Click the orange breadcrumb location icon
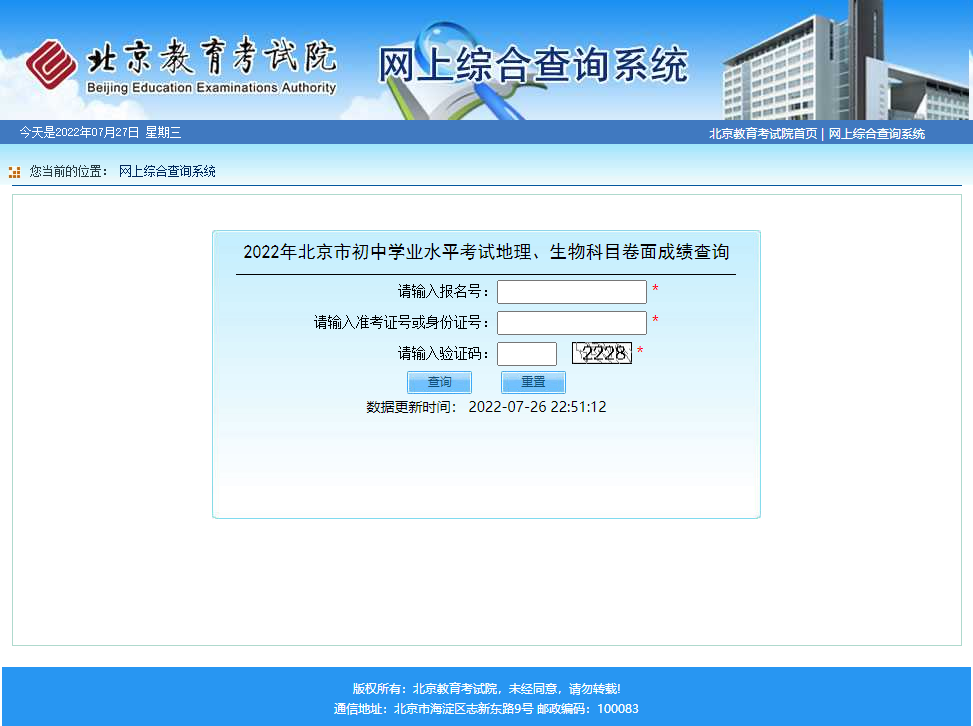This screenshot has height=726, width=973. pyautogui.click(x=14, y=172)
